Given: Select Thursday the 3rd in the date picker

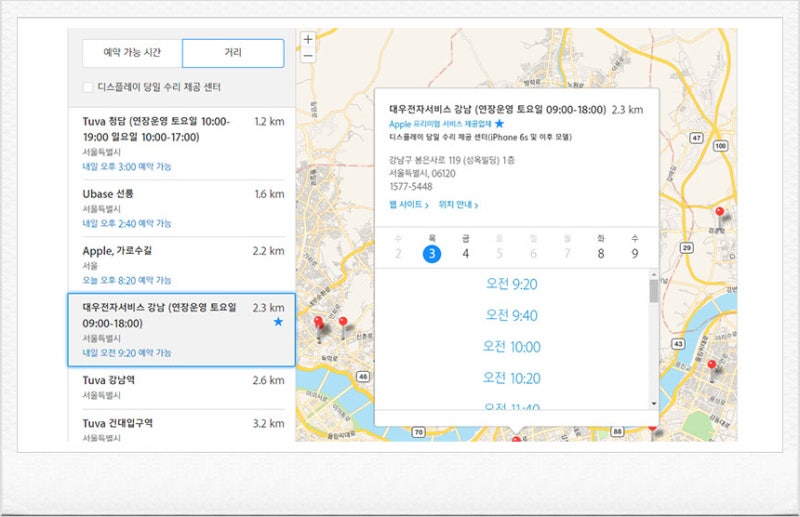Looking at the screenshot, I should [x=432, y=253].
